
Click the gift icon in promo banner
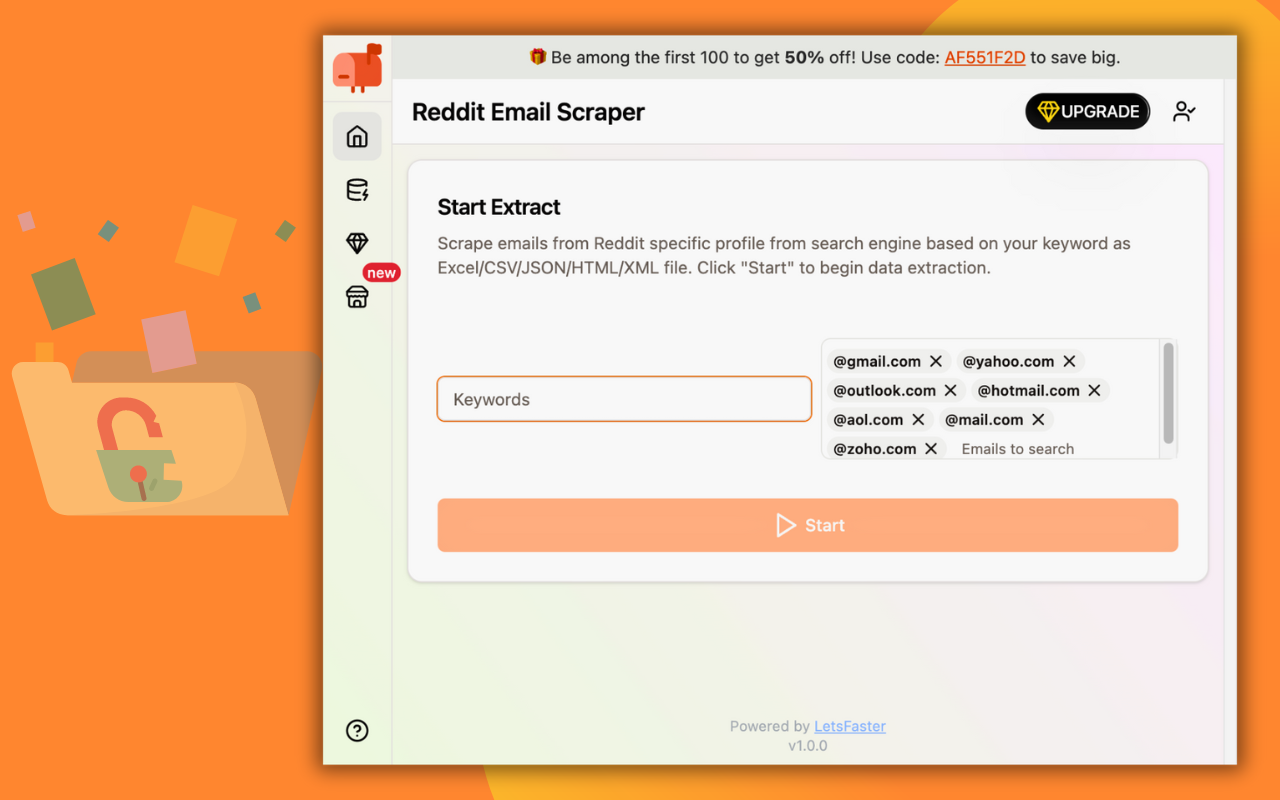pyautogui.click(x=538, y=58)
